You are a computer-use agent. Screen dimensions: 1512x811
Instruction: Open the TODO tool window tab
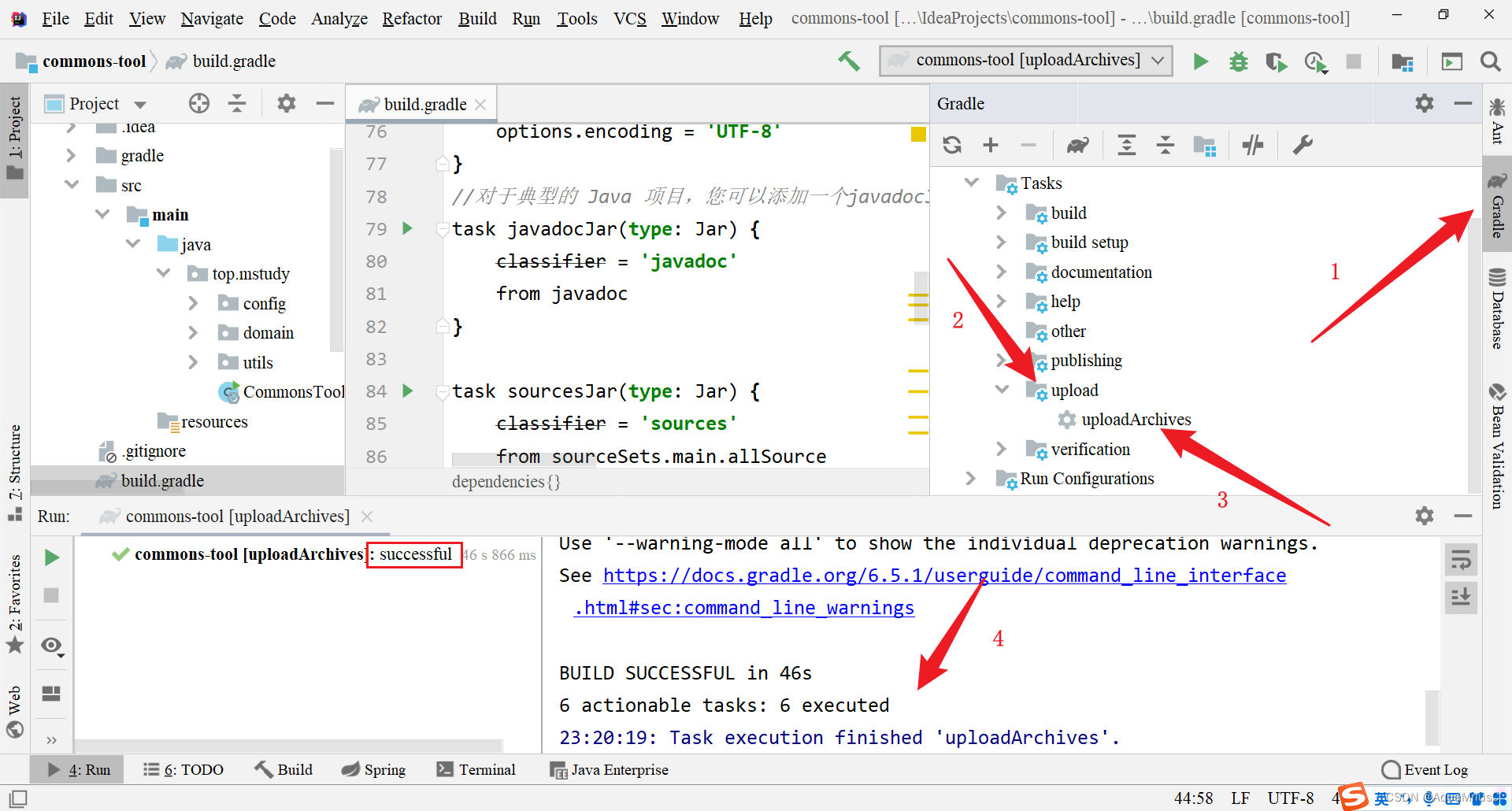coord(183,769)
